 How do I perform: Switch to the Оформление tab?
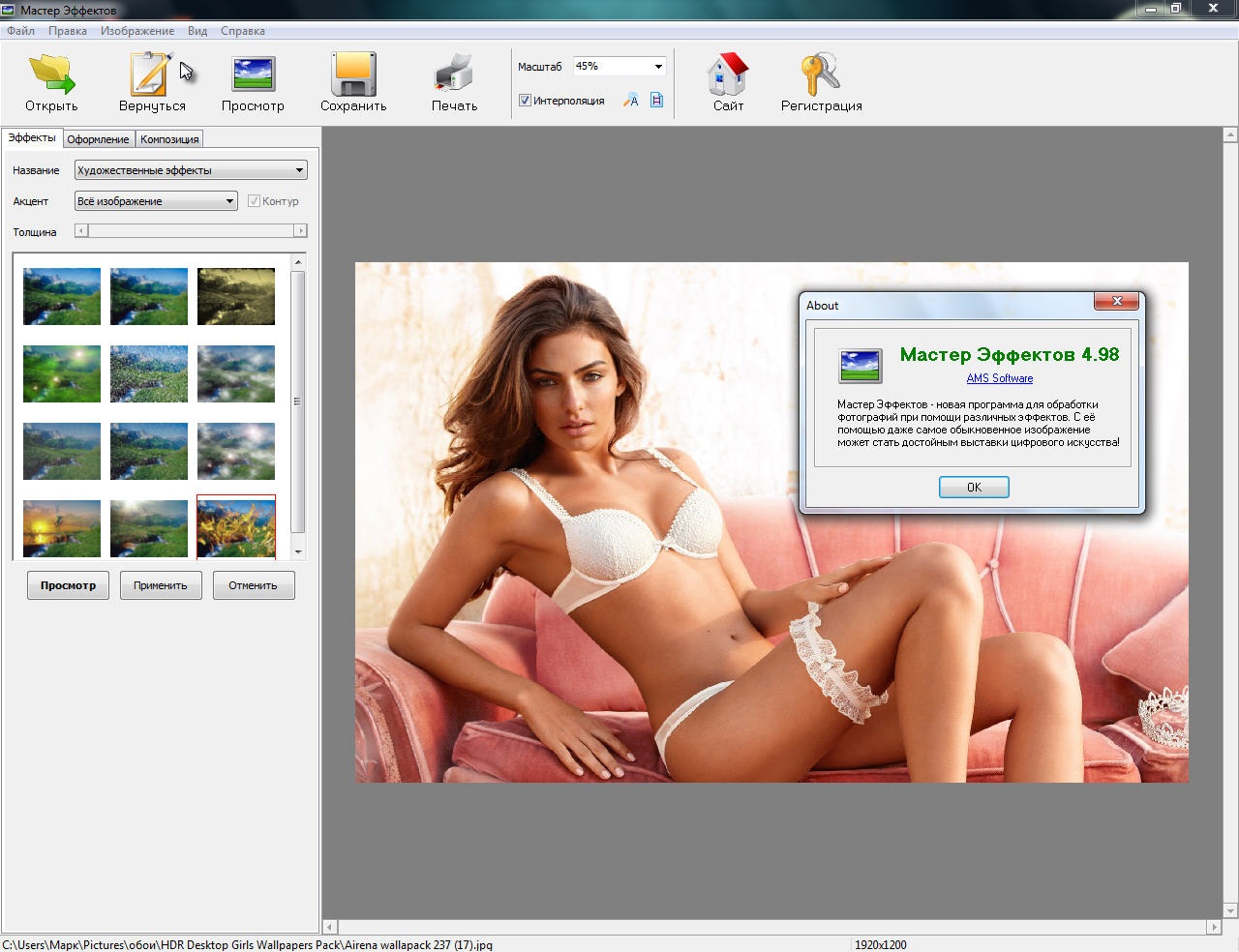point(98,139)
